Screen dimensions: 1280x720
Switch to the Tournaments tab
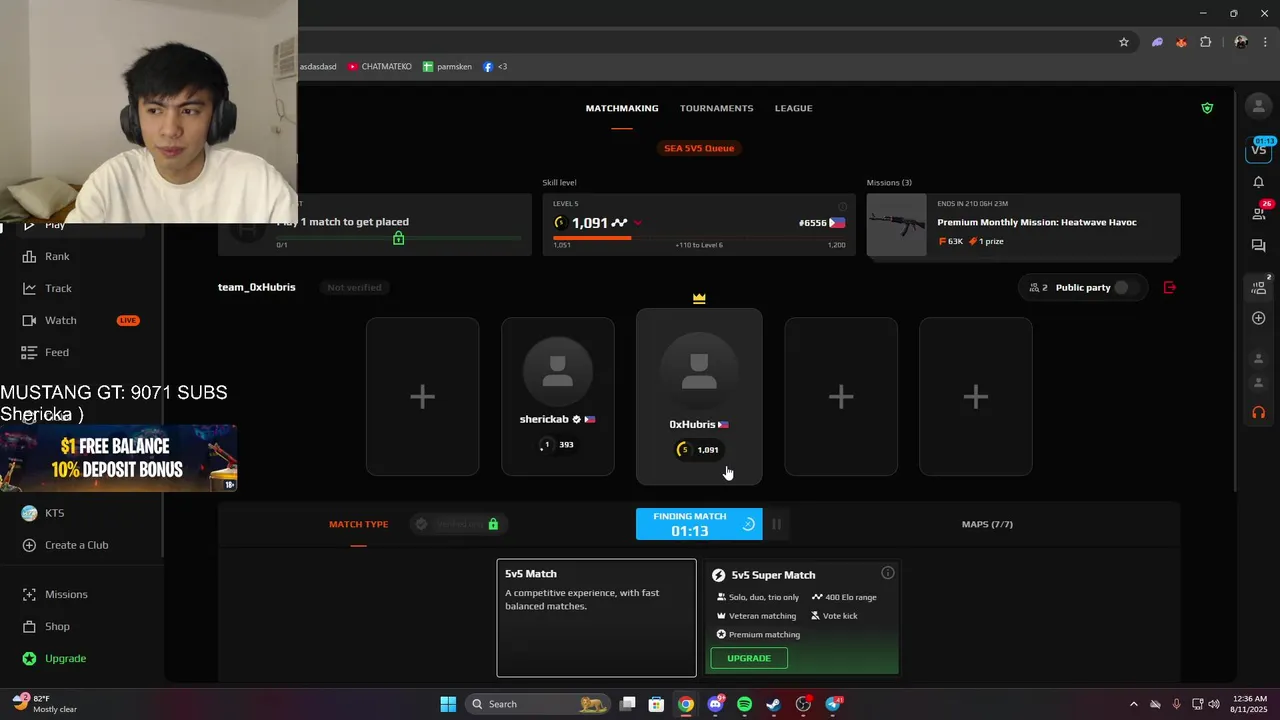(716, 108)
